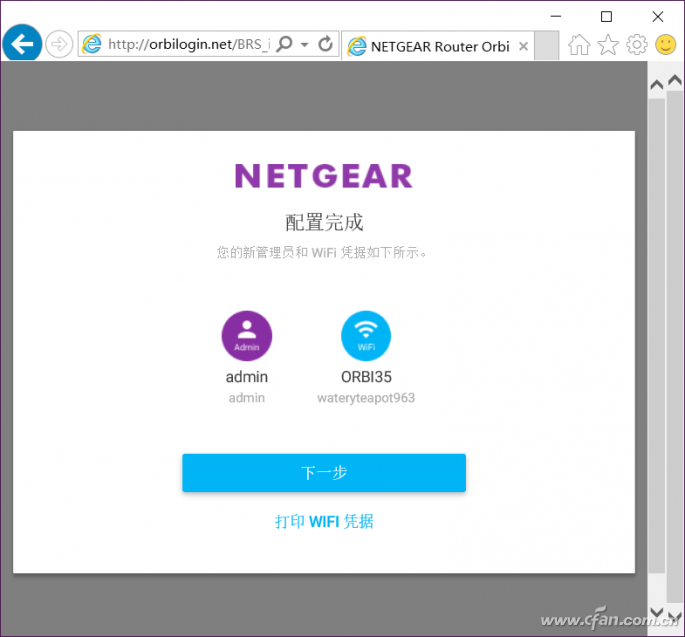Click the 配置完成 heading

[x=324, y=222]
